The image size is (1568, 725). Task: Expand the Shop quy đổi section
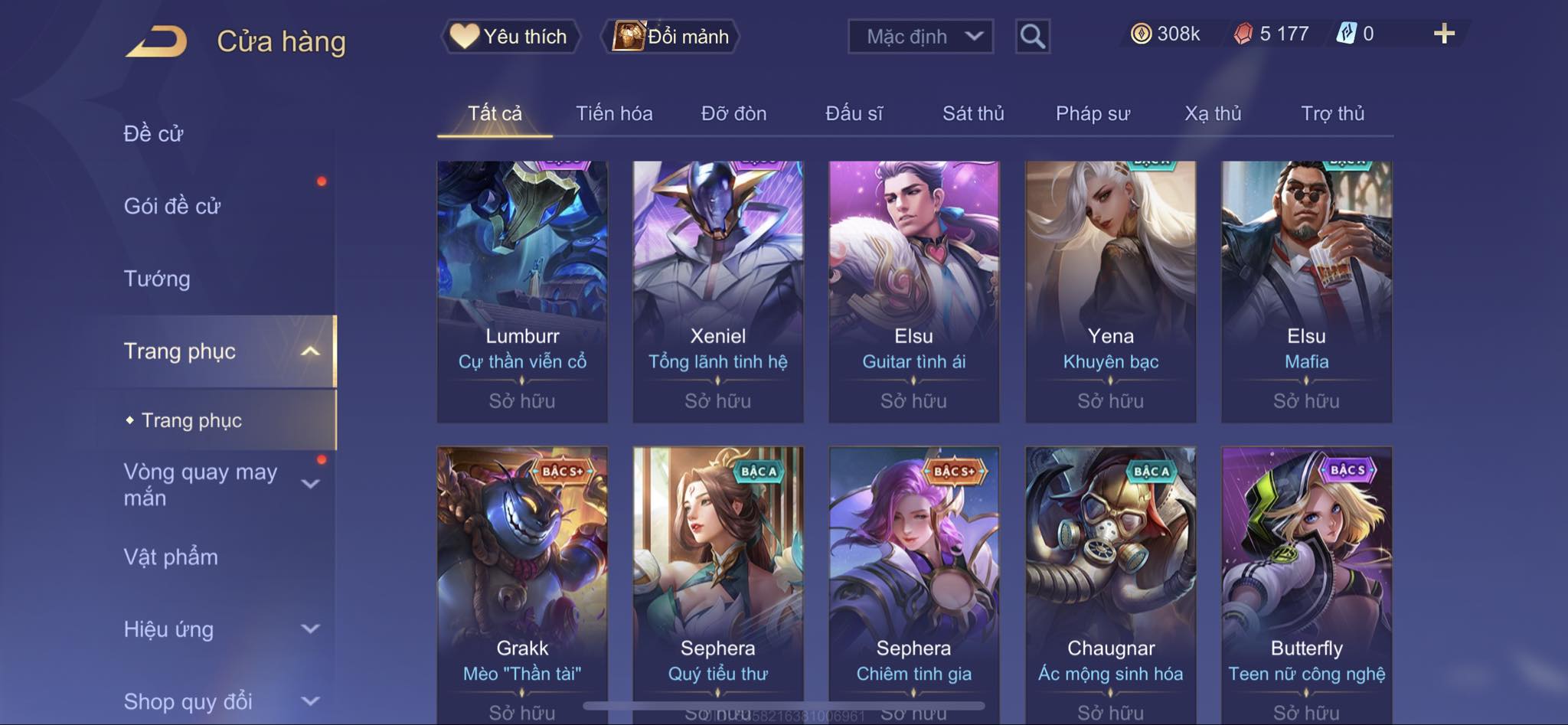click(310, 701)
